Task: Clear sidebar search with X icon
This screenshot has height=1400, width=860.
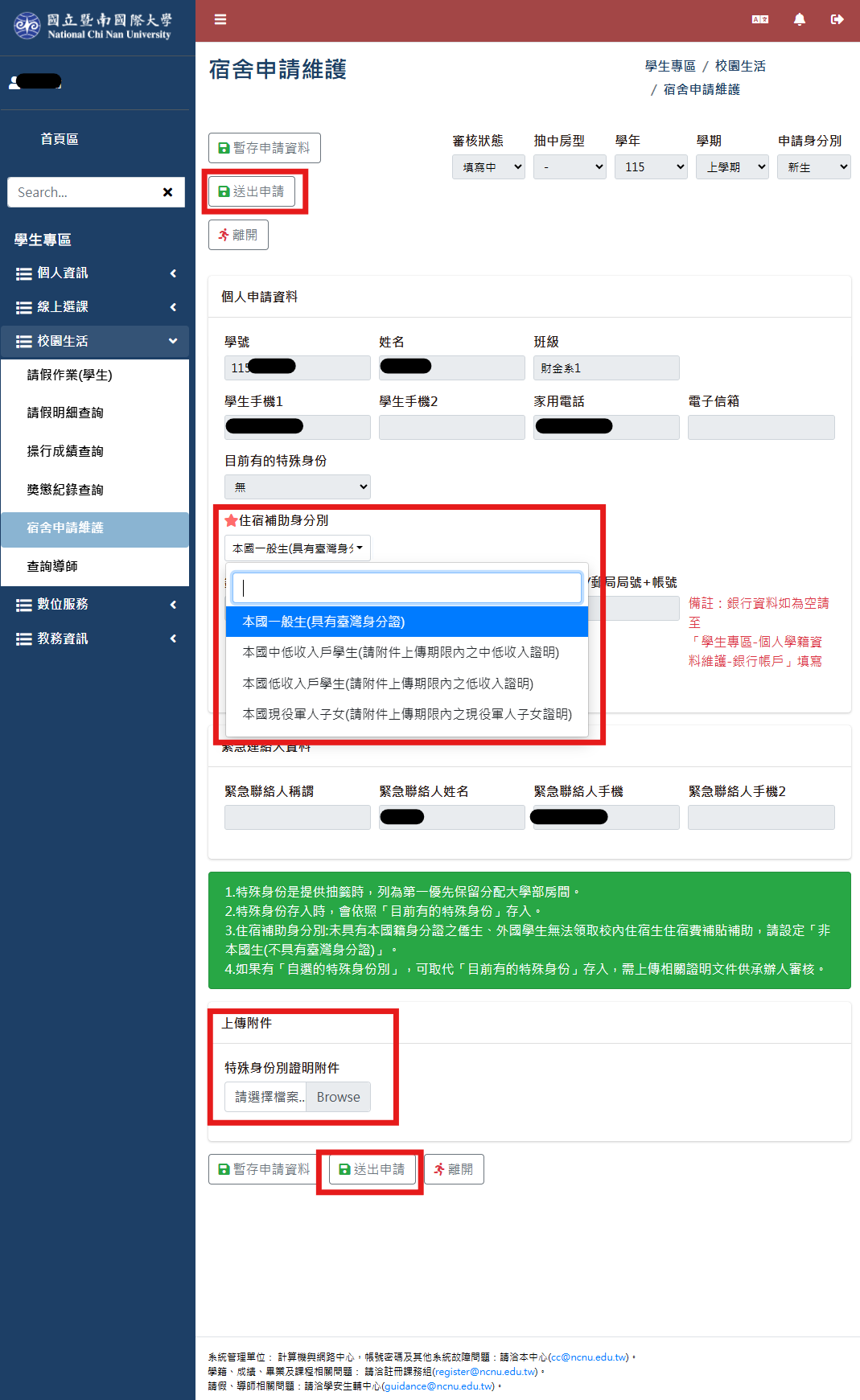Action: click(x=167, y=192)
